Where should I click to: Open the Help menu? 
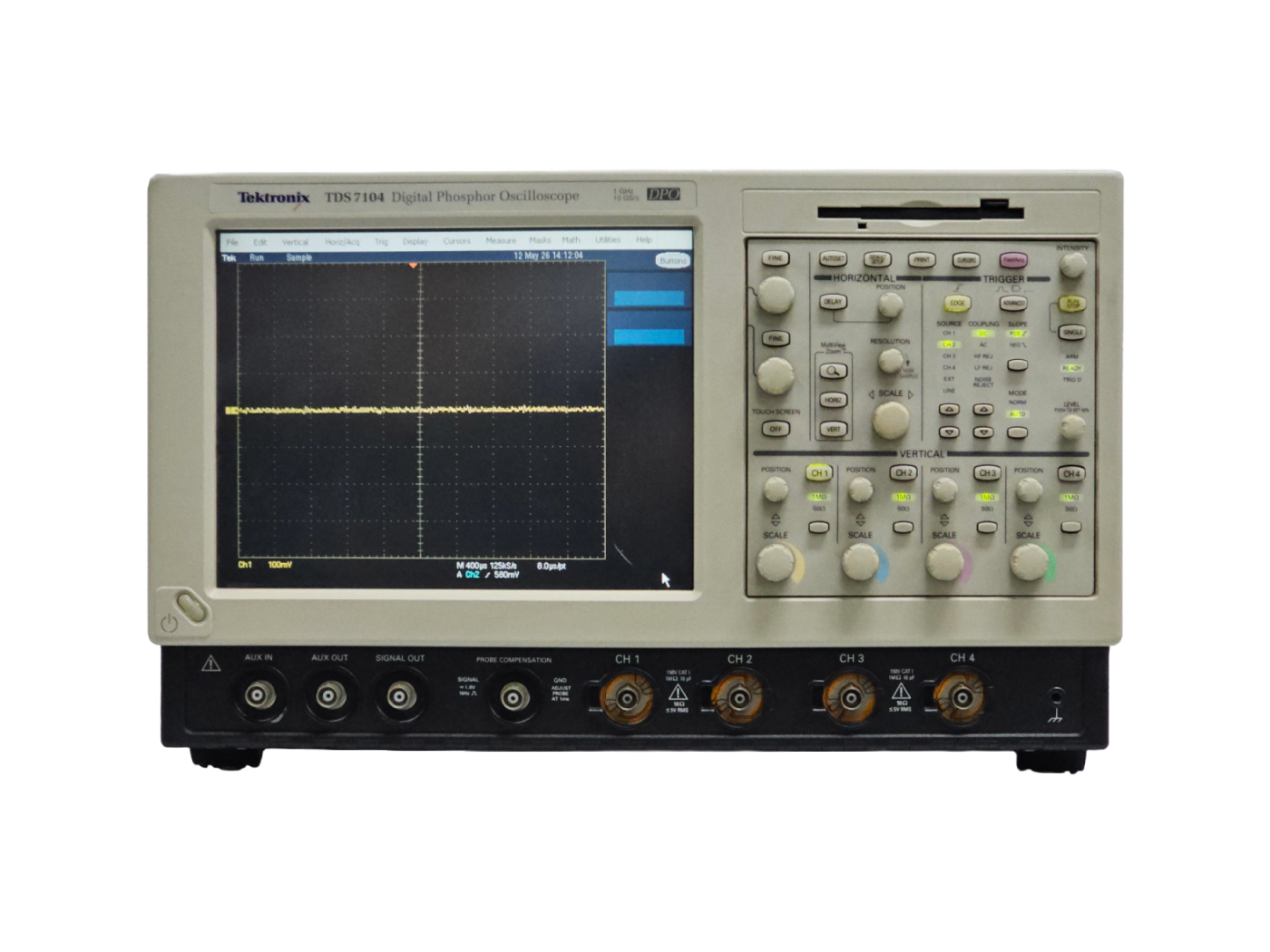tap(644, 240)
